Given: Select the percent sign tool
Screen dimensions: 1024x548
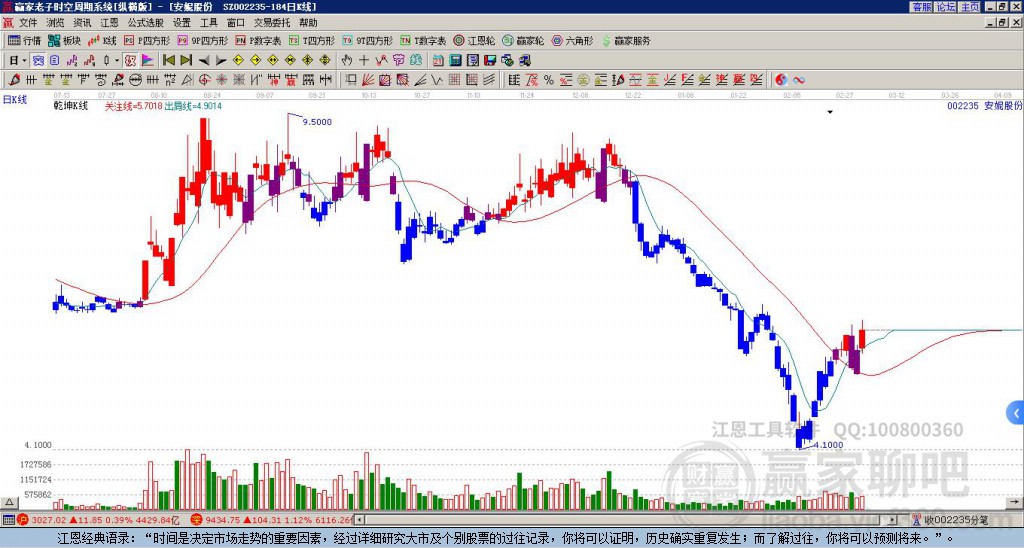Looking at the screenshot, I should tap(549, 80).
